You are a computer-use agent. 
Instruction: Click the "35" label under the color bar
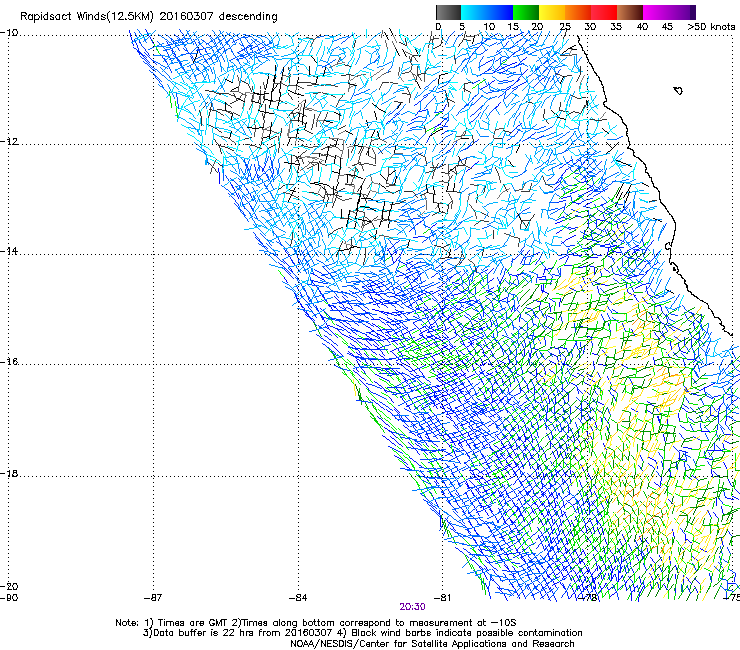[x=616, y=27]
